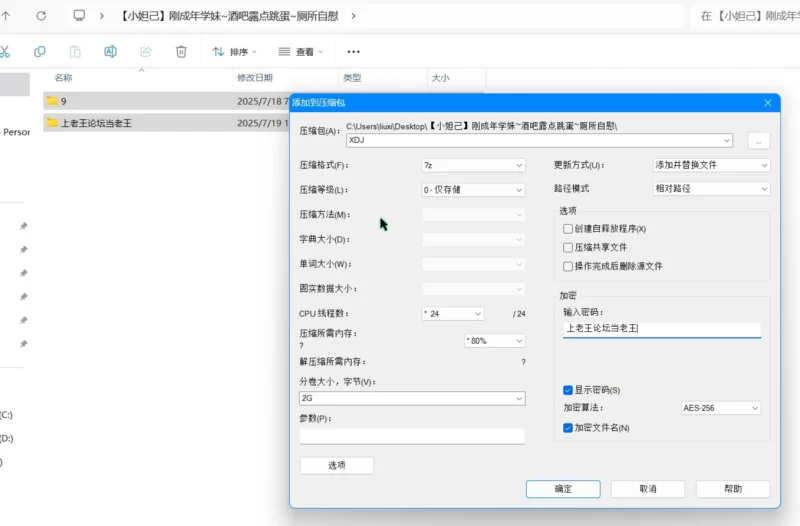
Task: Open the 加密算法 dropdown showing AES-256
Action: tap(721, 408)
